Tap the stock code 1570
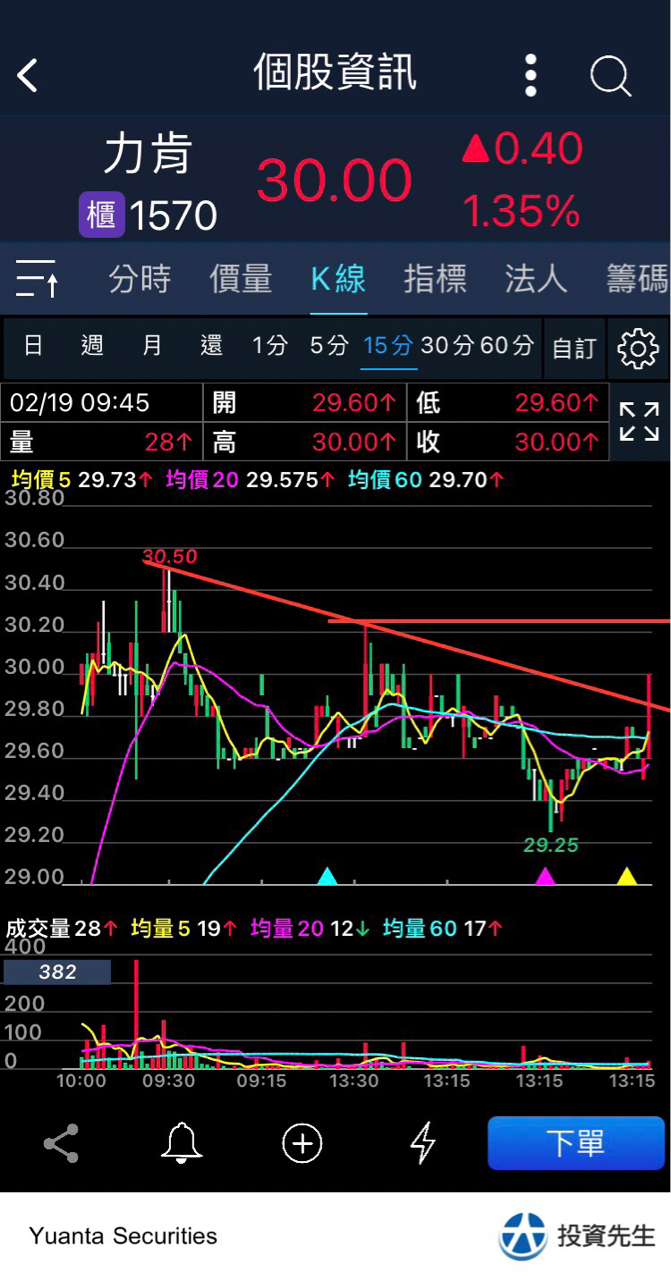This screenshot has width=671, height=1280. coord(173,215)
